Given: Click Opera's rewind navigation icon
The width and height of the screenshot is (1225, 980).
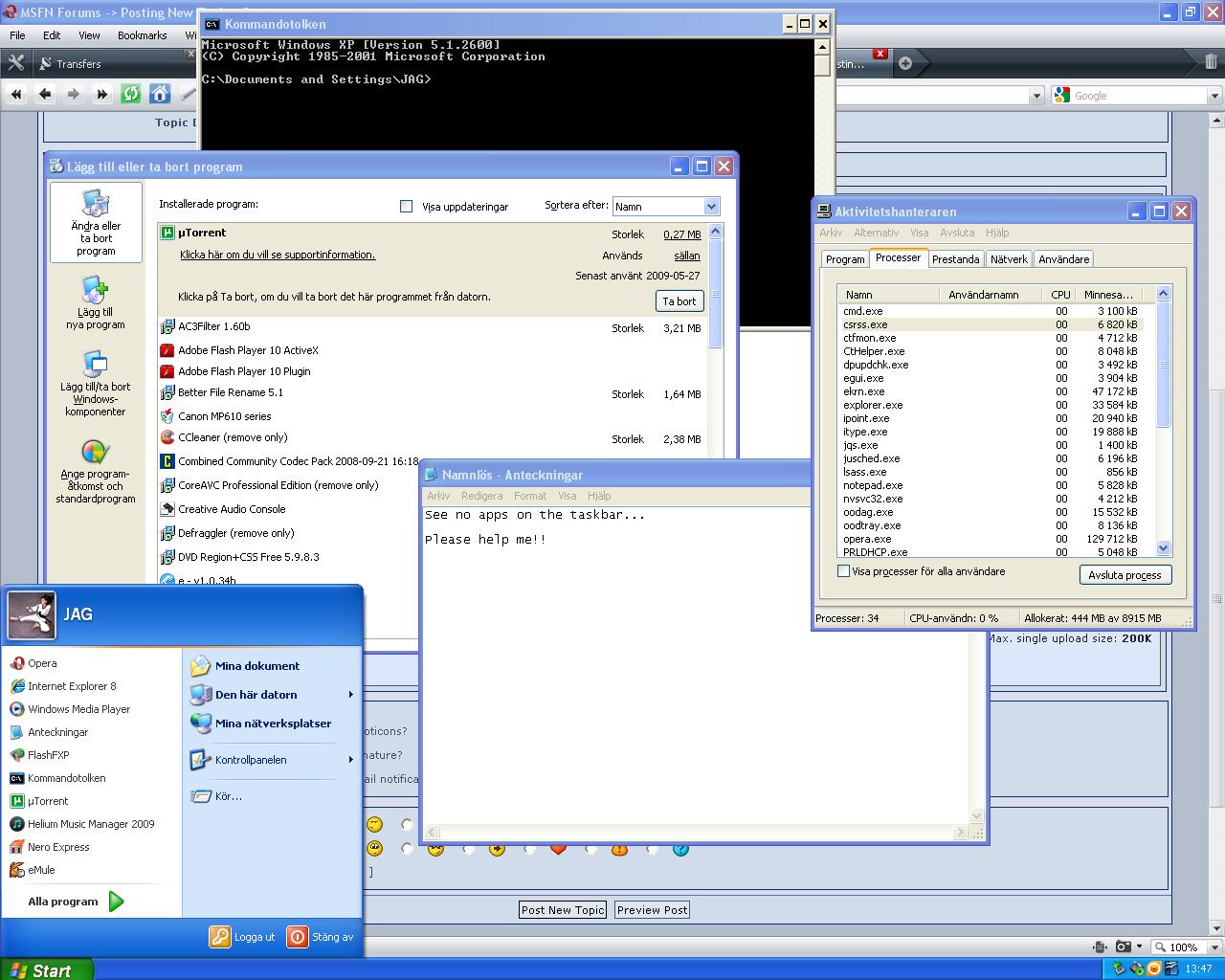Looking at the screenshot, I should (16, 94).
